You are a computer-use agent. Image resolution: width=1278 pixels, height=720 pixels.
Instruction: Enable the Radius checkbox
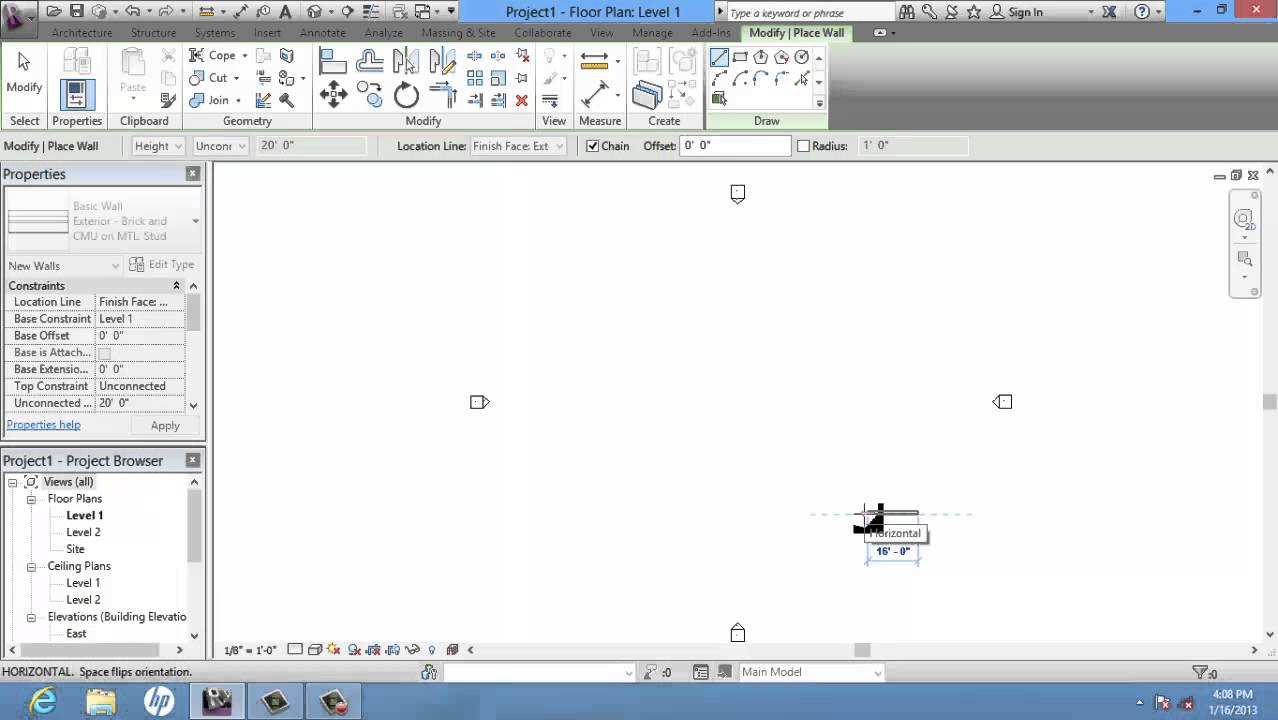(803, 146)
